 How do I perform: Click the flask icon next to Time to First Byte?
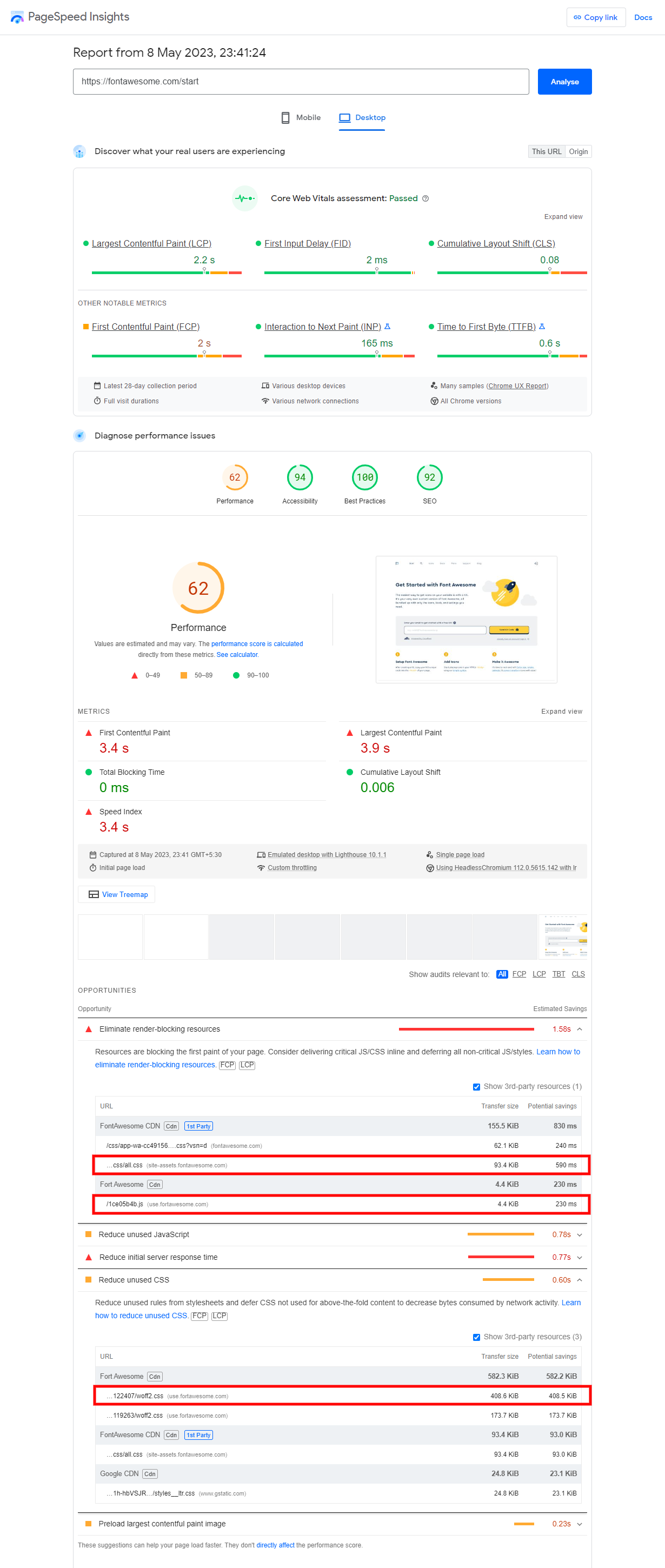click(542, 327)
